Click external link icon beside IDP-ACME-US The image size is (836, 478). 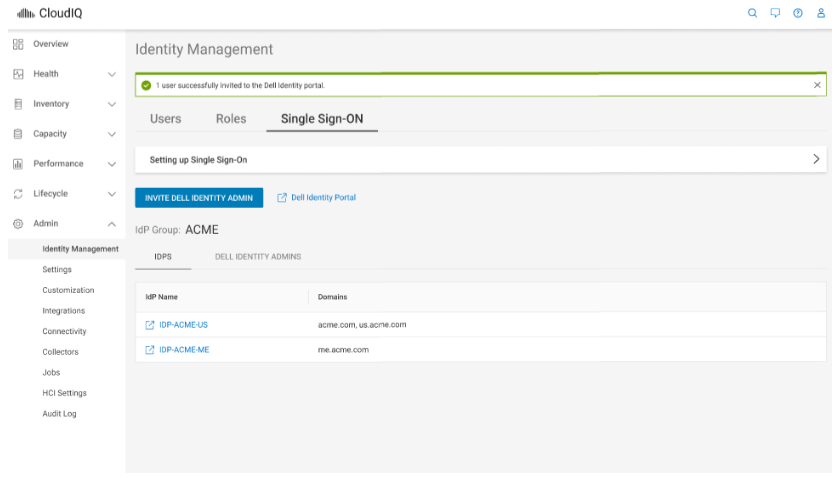pos(150,325)
